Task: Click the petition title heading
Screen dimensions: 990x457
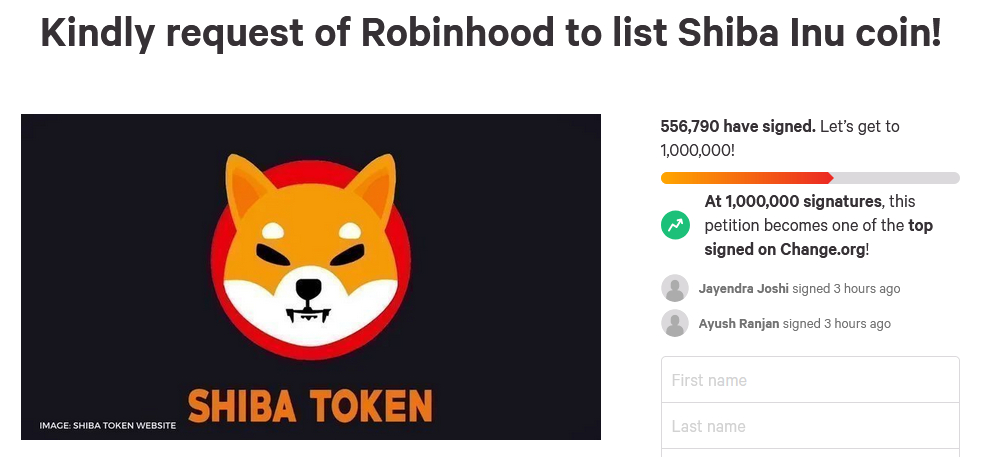Action: click(x=490, y=35)
